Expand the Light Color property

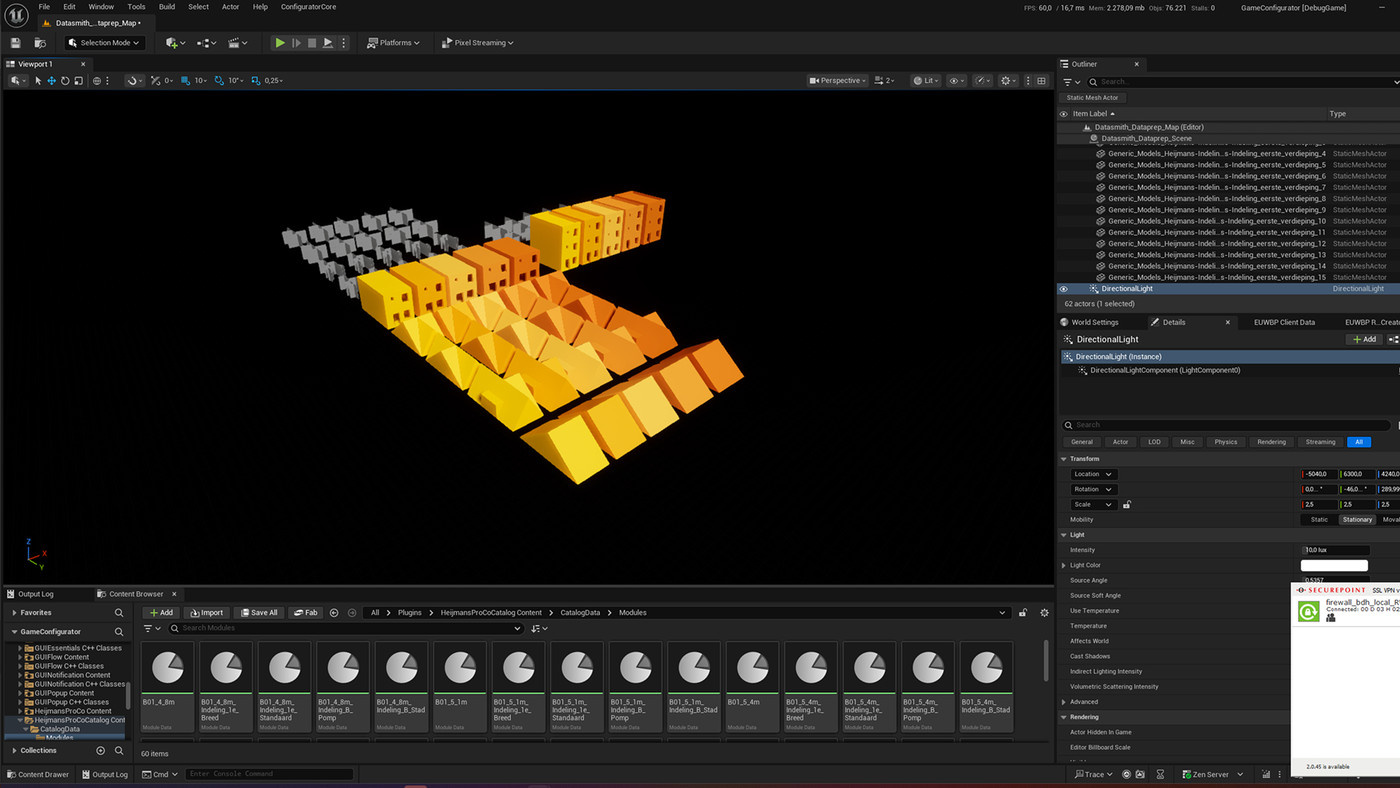click(1064, 565)
